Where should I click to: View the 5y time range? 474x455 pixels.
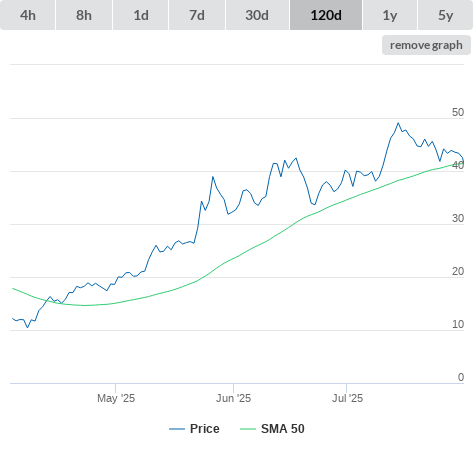click(x=446, y=15)
